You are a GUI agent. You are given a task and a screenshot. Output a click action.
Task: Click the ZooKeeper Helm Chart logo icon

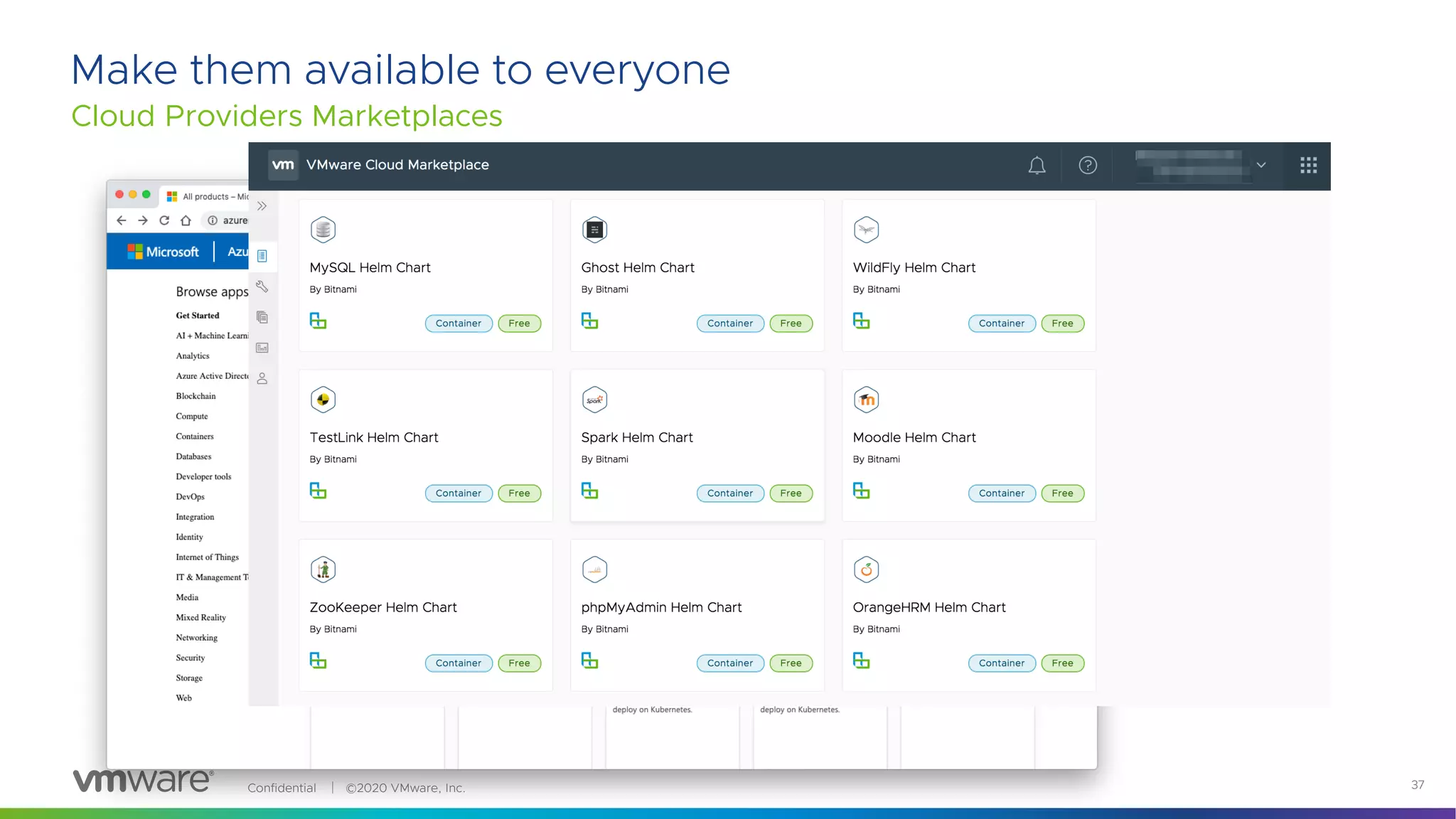coord(323,569)
